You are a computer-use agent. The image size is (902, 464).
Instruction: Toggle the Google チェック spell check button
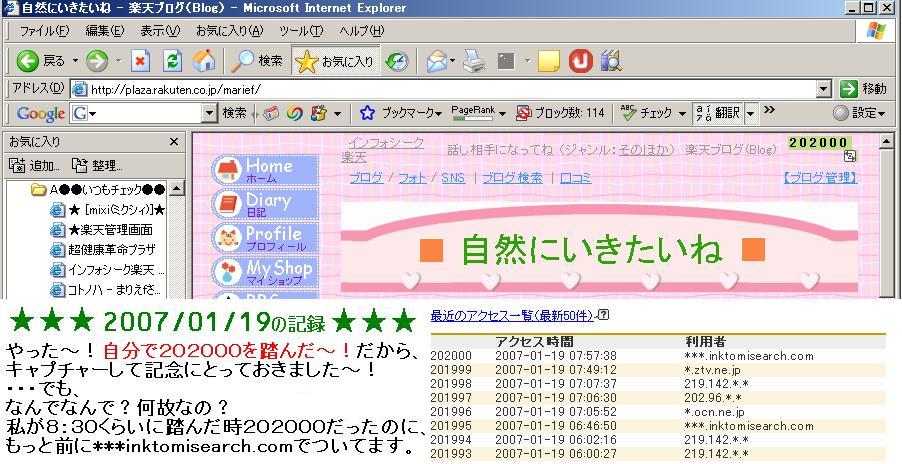[x=647, y=113]
